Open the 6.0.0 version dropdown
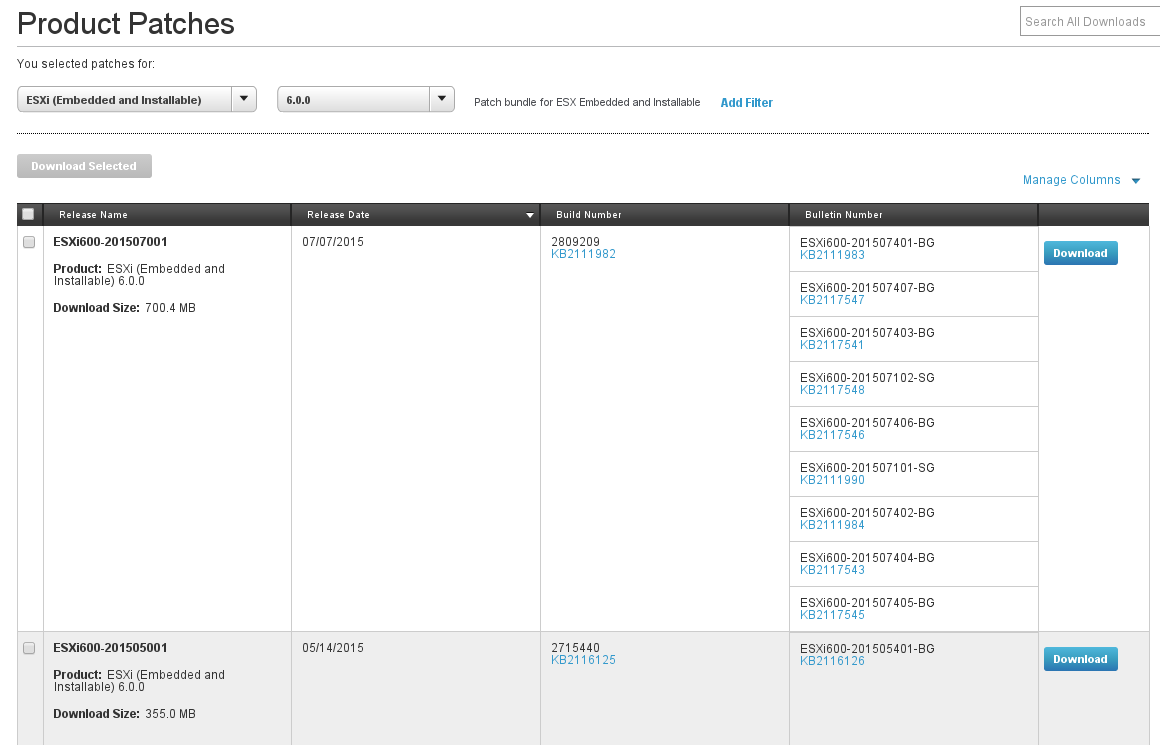1160x745 pixels. click(x=365, y=99)
